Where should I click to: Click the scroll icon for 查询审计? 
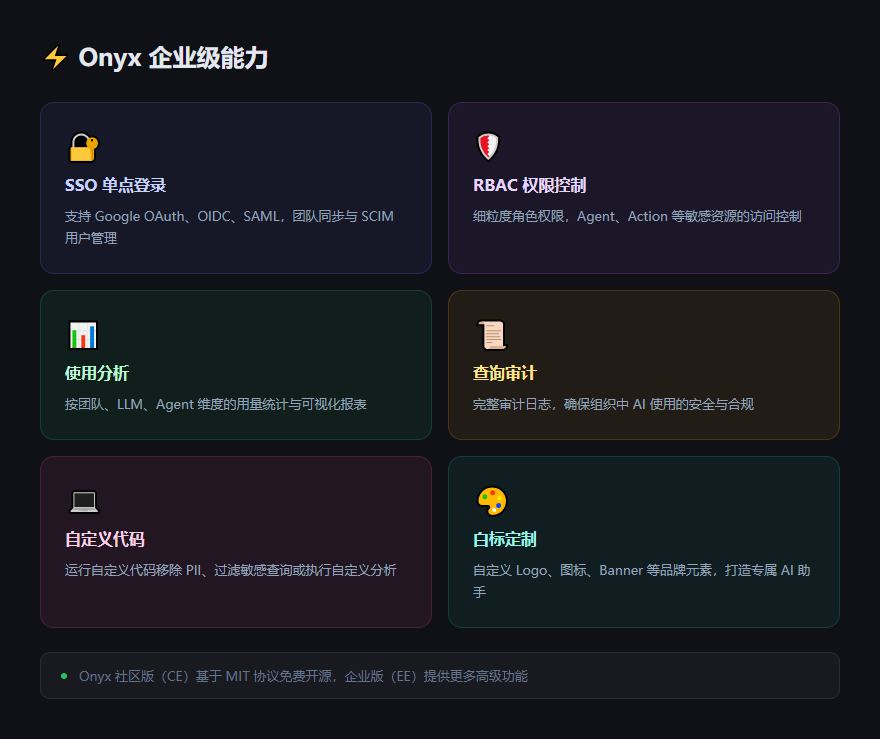[491, 335]
